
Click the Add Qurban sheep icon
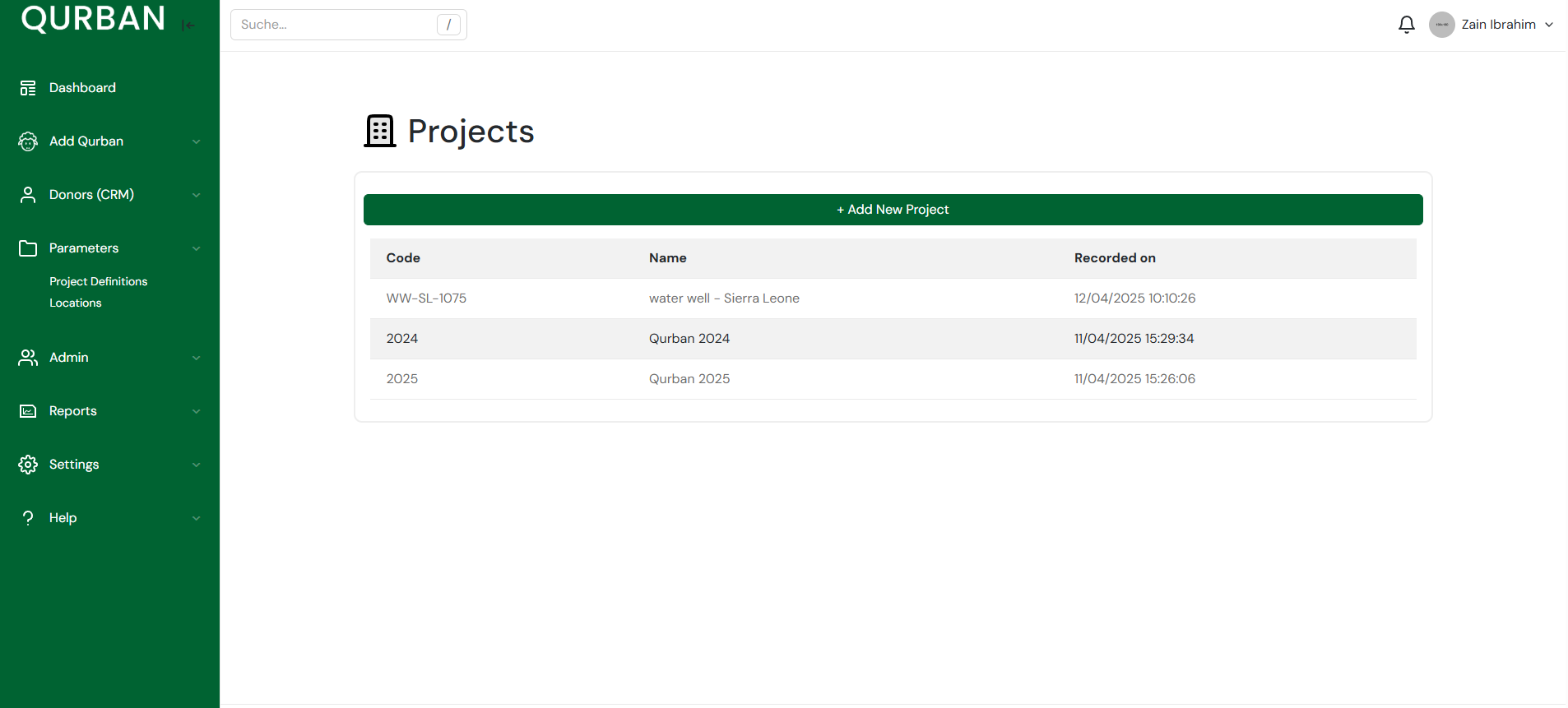tap(28, 141)
